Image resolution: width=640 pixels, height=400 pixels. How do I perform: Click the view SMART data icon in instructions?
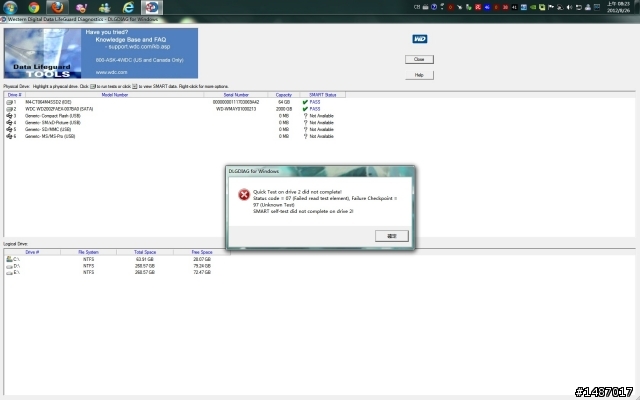[x=135, y=87]
